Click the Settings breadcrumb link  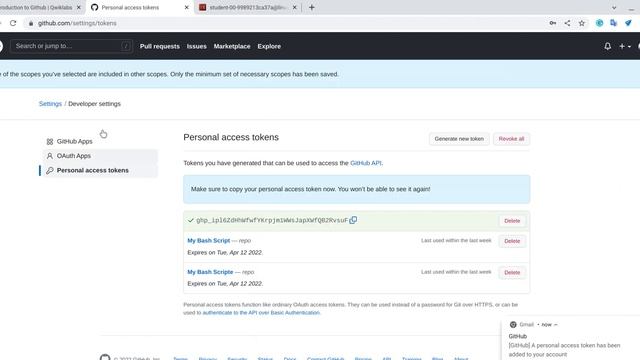coord(50,104)
